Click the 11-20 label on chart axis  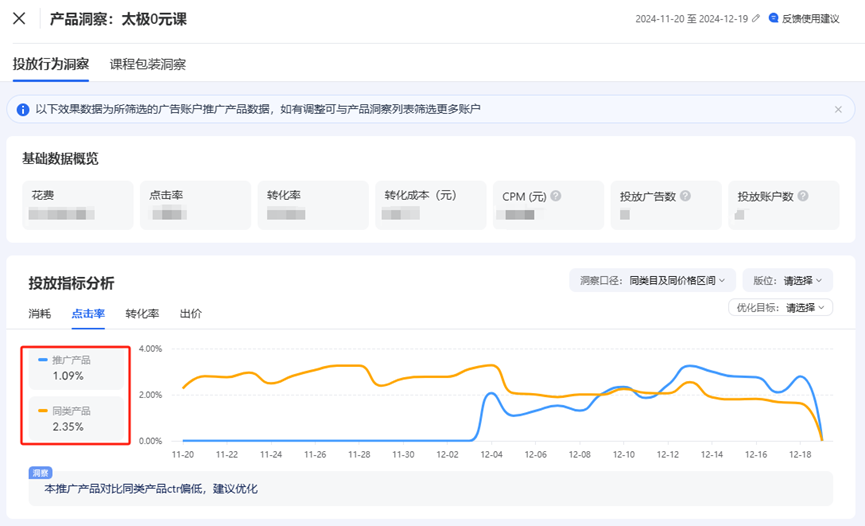pos(183,454)
